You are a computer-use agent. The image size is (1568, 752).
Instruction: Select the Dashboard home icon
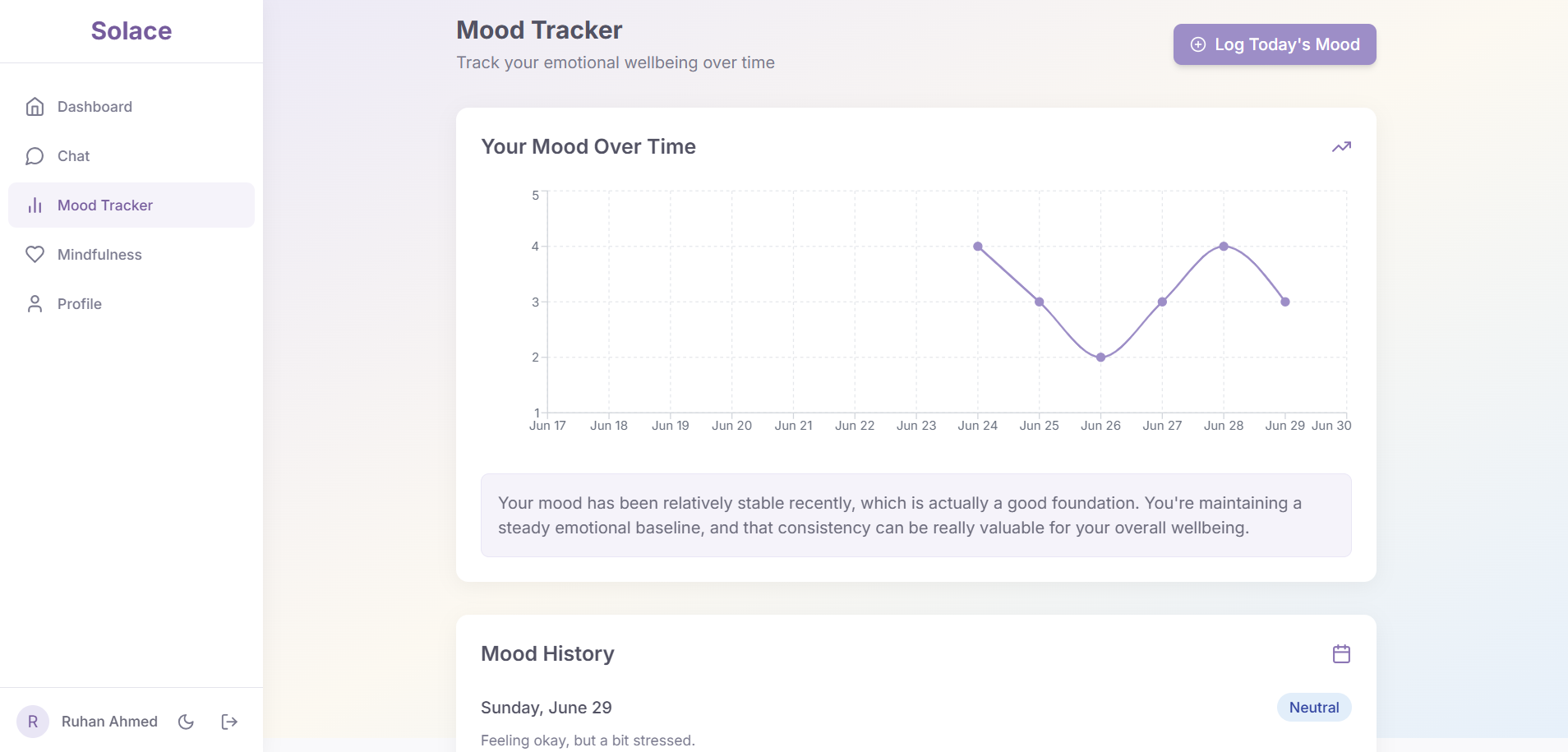(x=34, y=106)
